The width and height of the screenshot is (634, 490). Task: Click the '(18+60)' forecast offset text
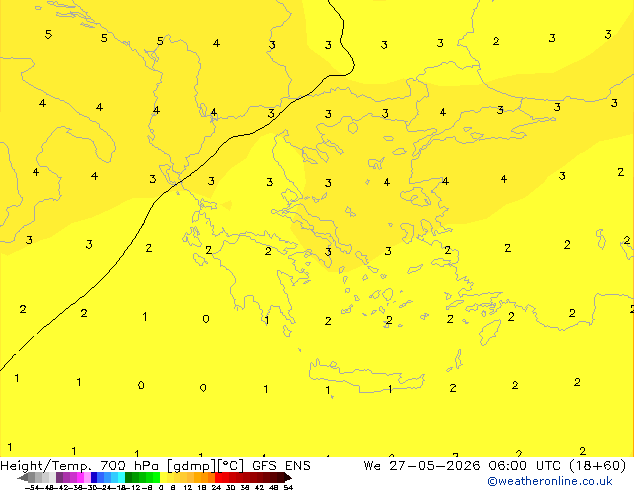tap(598, 466)
